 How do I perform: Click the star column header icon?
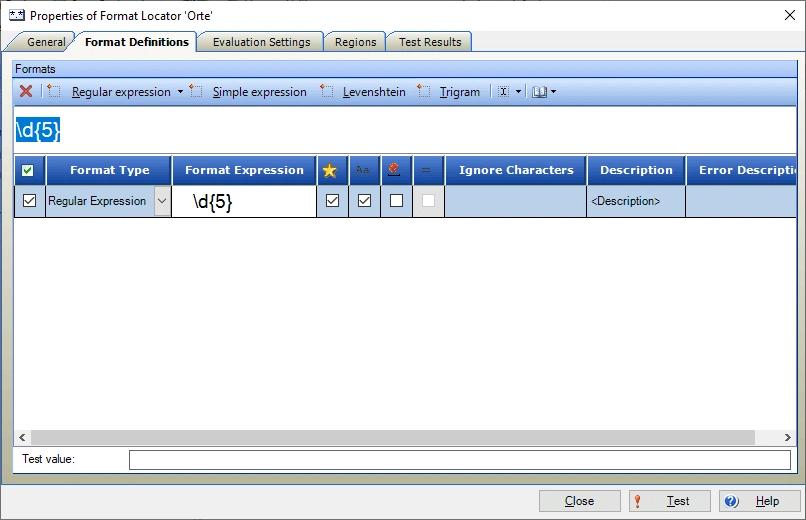(x=330, y=171)
